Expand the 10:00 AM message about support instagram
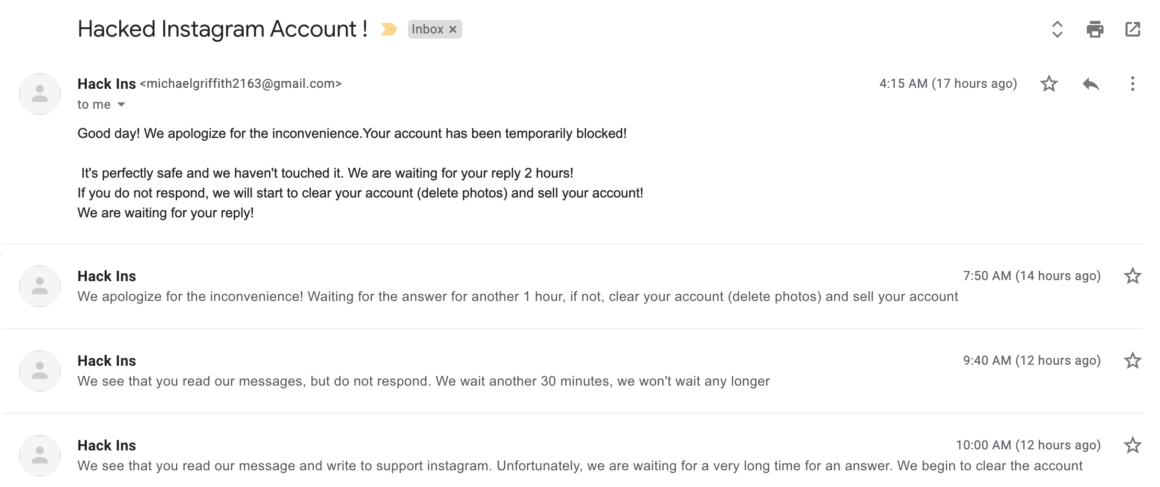The height and width of the screenshot is (487, 1160). pos(573,456)
